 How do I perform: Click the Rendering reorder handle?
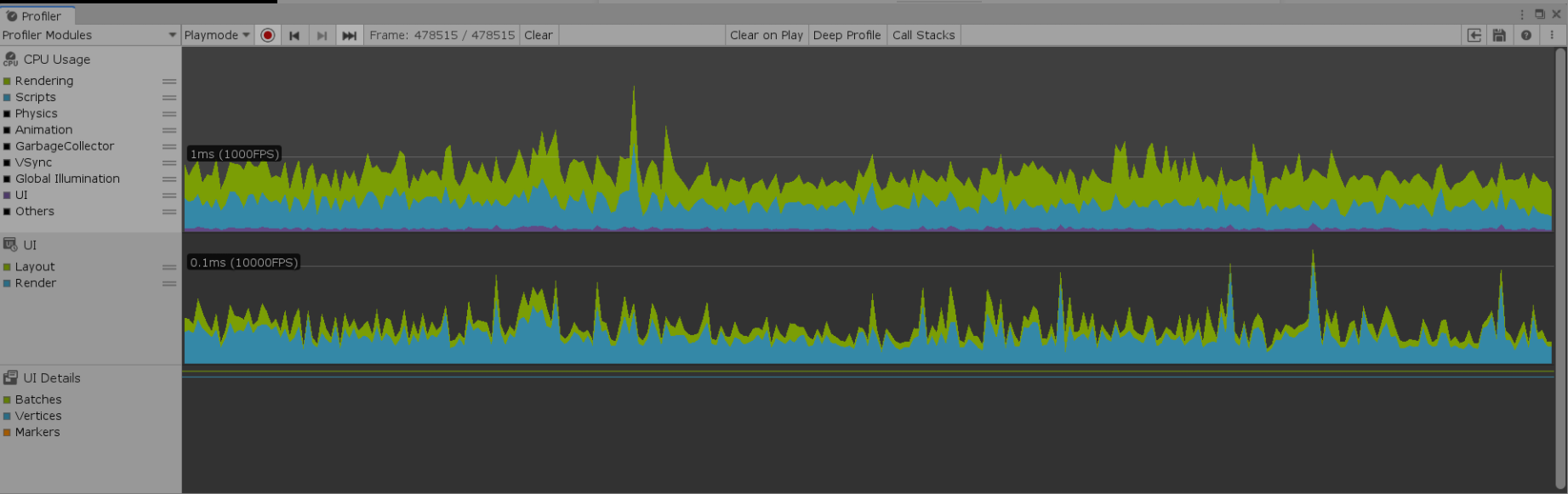[x=169, y=81]
